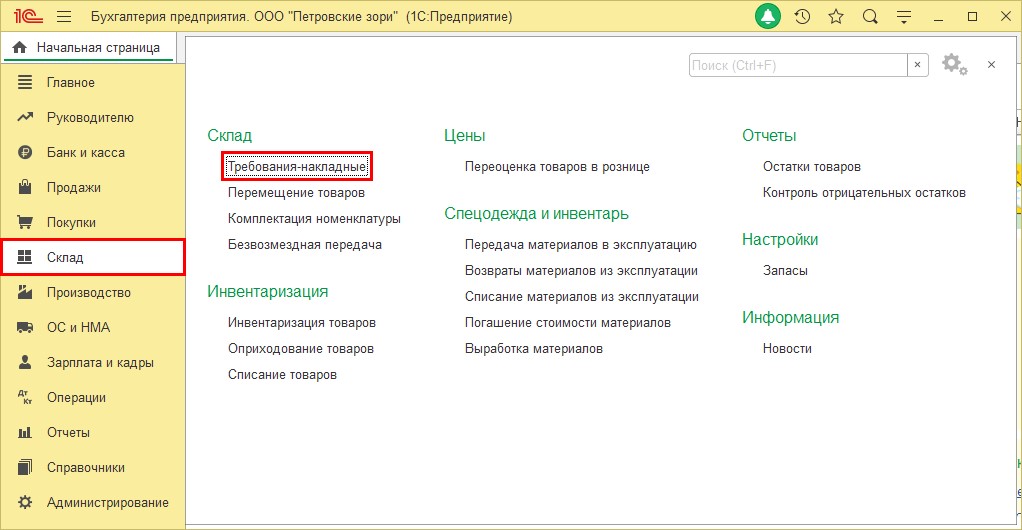Click the Продажи shopping bag icon

click(x=25, y=187)
